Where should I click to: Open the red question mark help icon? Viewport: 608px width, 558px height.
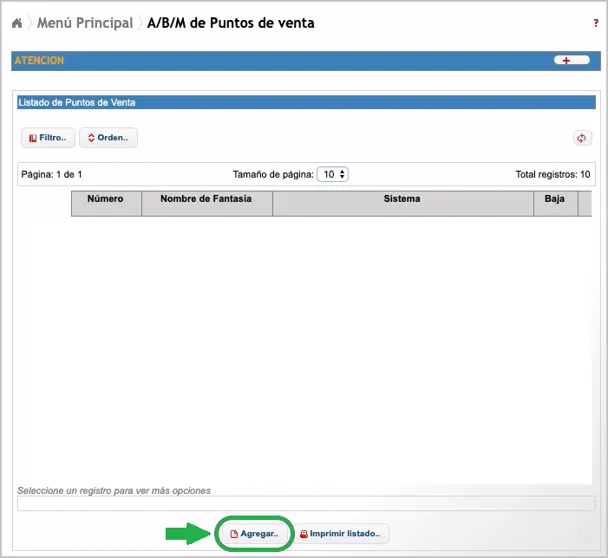596,23
